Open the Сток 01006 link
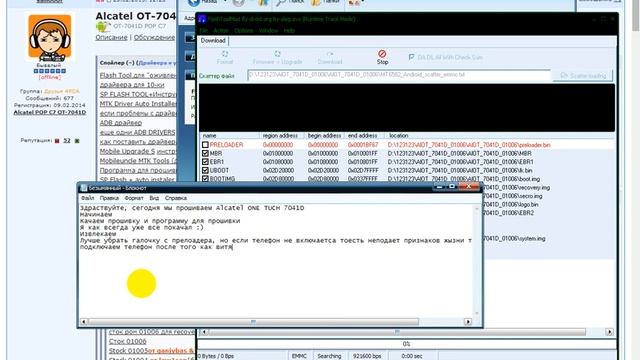Screen dimensions: 640x360 (128, 341)
